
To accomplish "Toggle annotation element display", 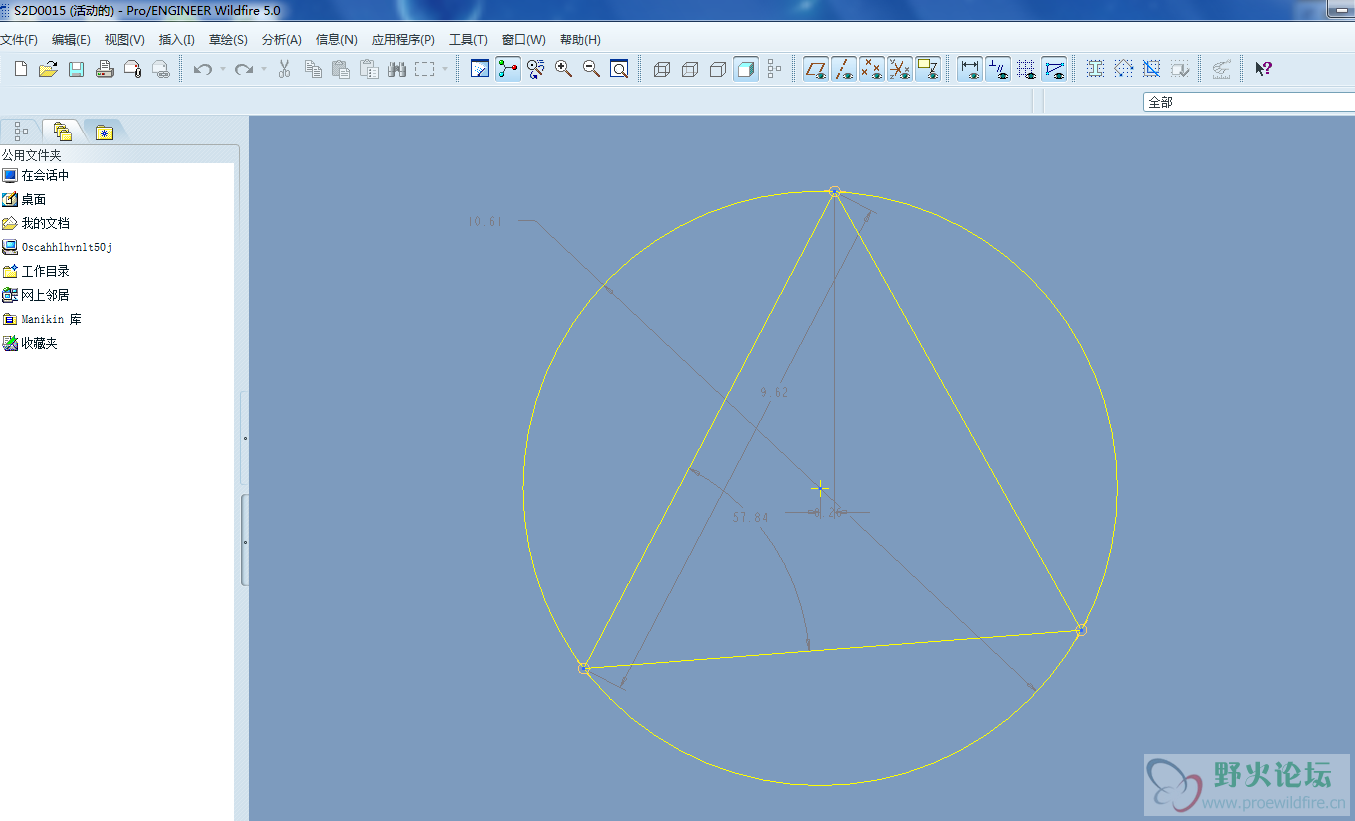I will tap(928, 69).
